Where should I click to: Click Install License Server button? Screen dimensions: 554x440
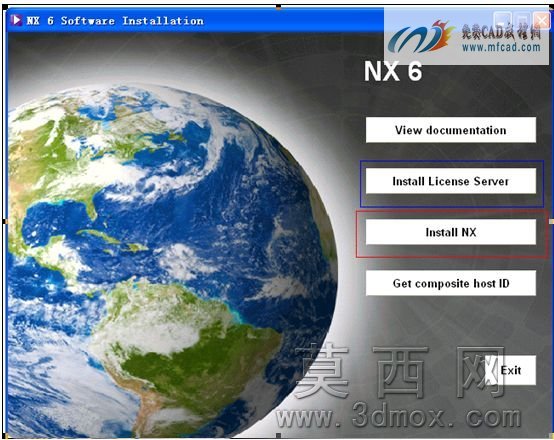coord(450,181)
